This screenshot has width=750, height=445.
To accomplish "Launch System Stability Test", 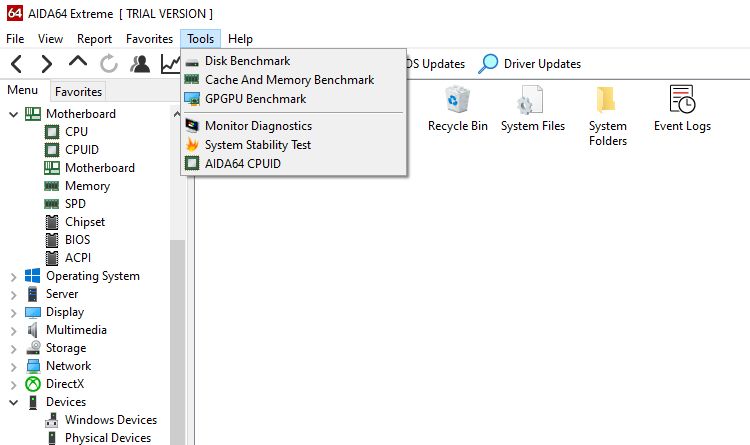I will (294, 145).
